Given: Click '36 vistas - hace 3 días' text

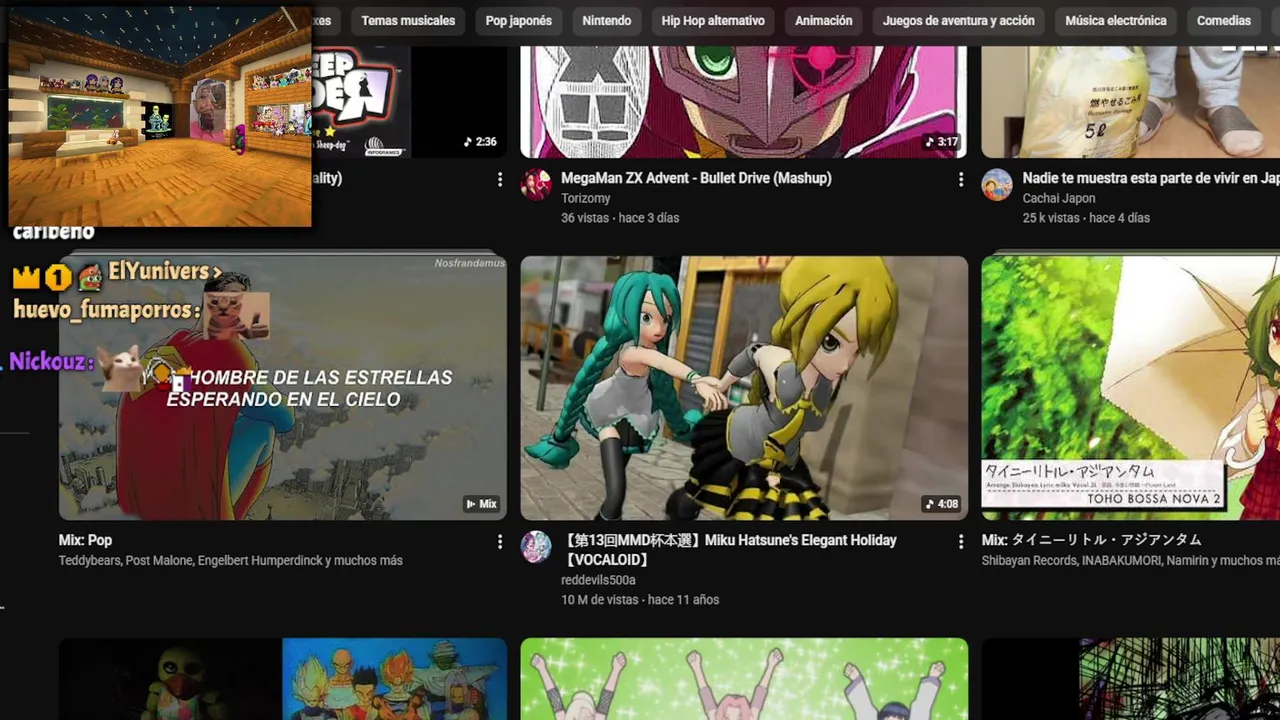Looking at the screenshot, I should click(620, 218).
